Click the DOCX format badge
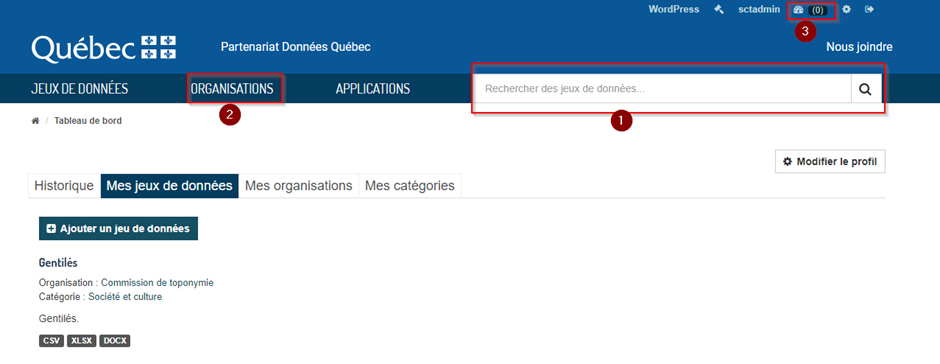 coord(115,341)
